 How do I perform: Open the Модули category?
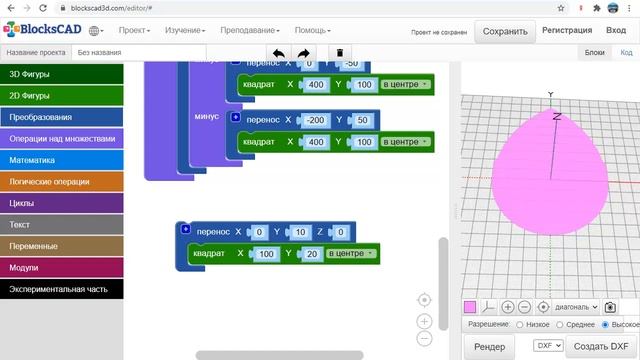coord(62,267)
